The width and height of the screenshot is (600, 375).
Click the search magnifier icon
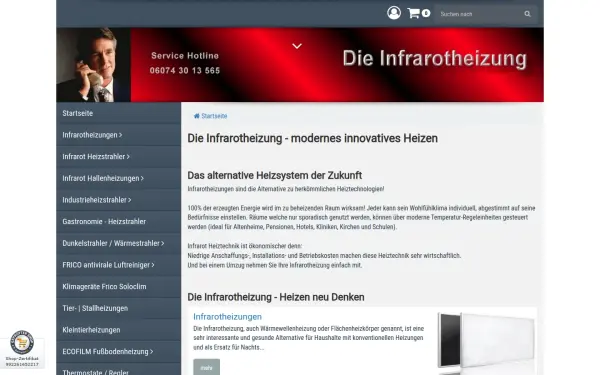(527, 14)
